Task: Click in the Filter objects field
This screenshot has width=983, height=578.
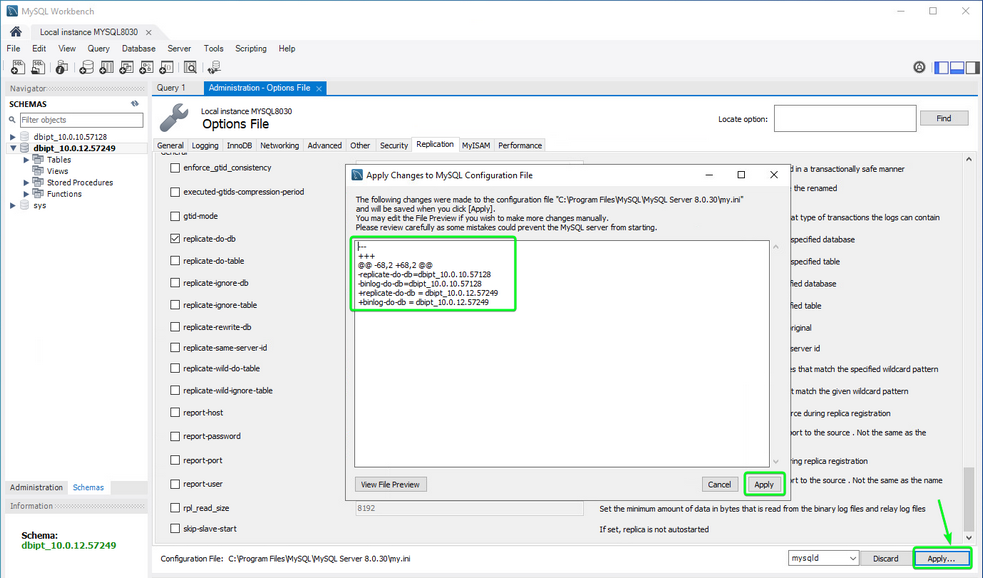Action: coord(81,120)
